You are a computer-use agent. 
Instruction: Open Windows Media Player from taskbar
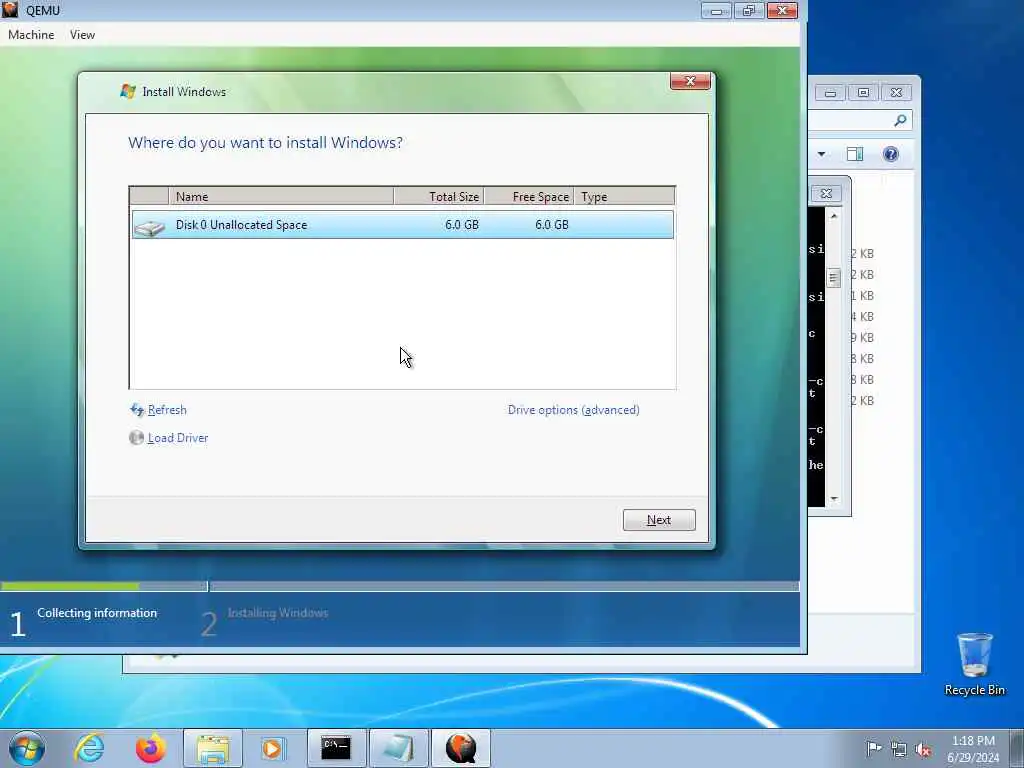tap(273, 748)
